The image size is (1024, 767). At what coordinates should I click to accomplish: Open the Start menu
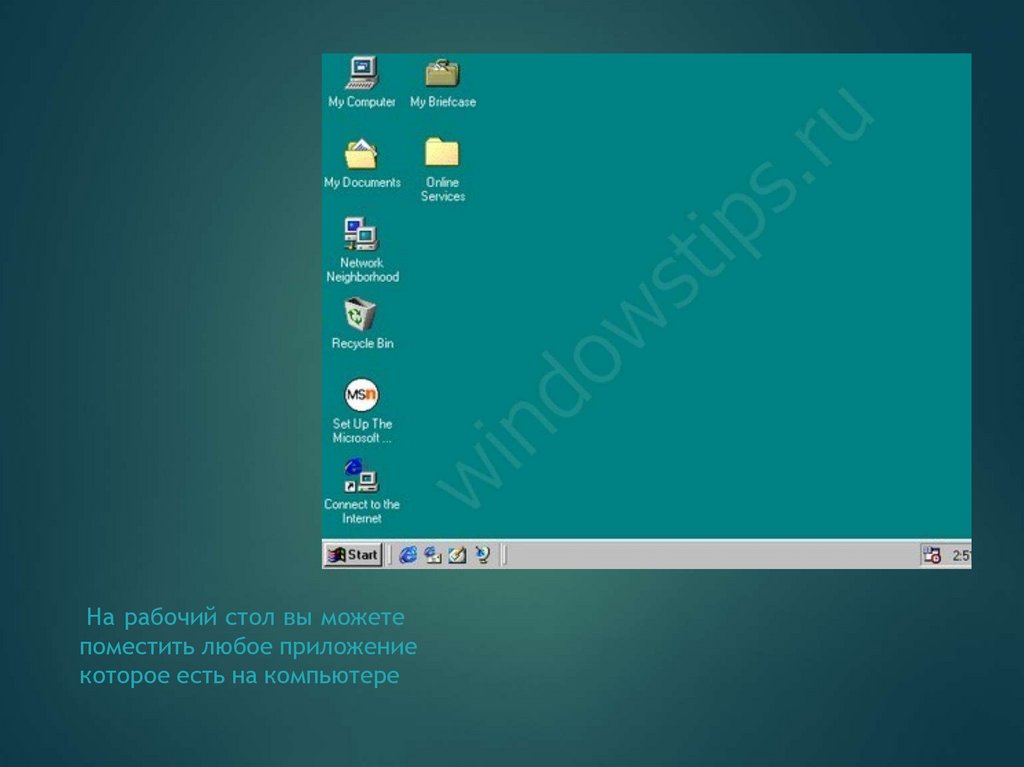click(x=352, y=555)
